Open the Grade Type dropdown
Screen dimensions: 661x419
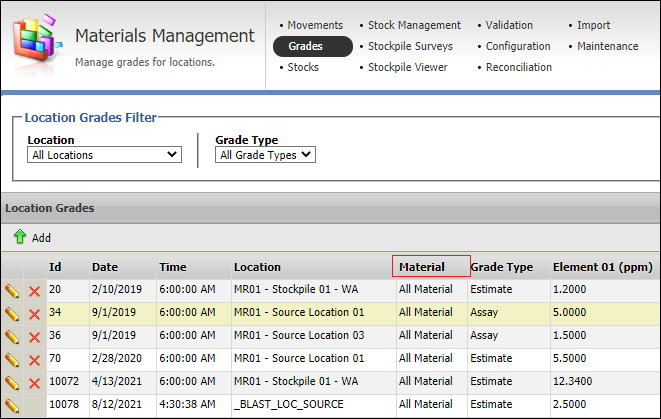(265, 155)
